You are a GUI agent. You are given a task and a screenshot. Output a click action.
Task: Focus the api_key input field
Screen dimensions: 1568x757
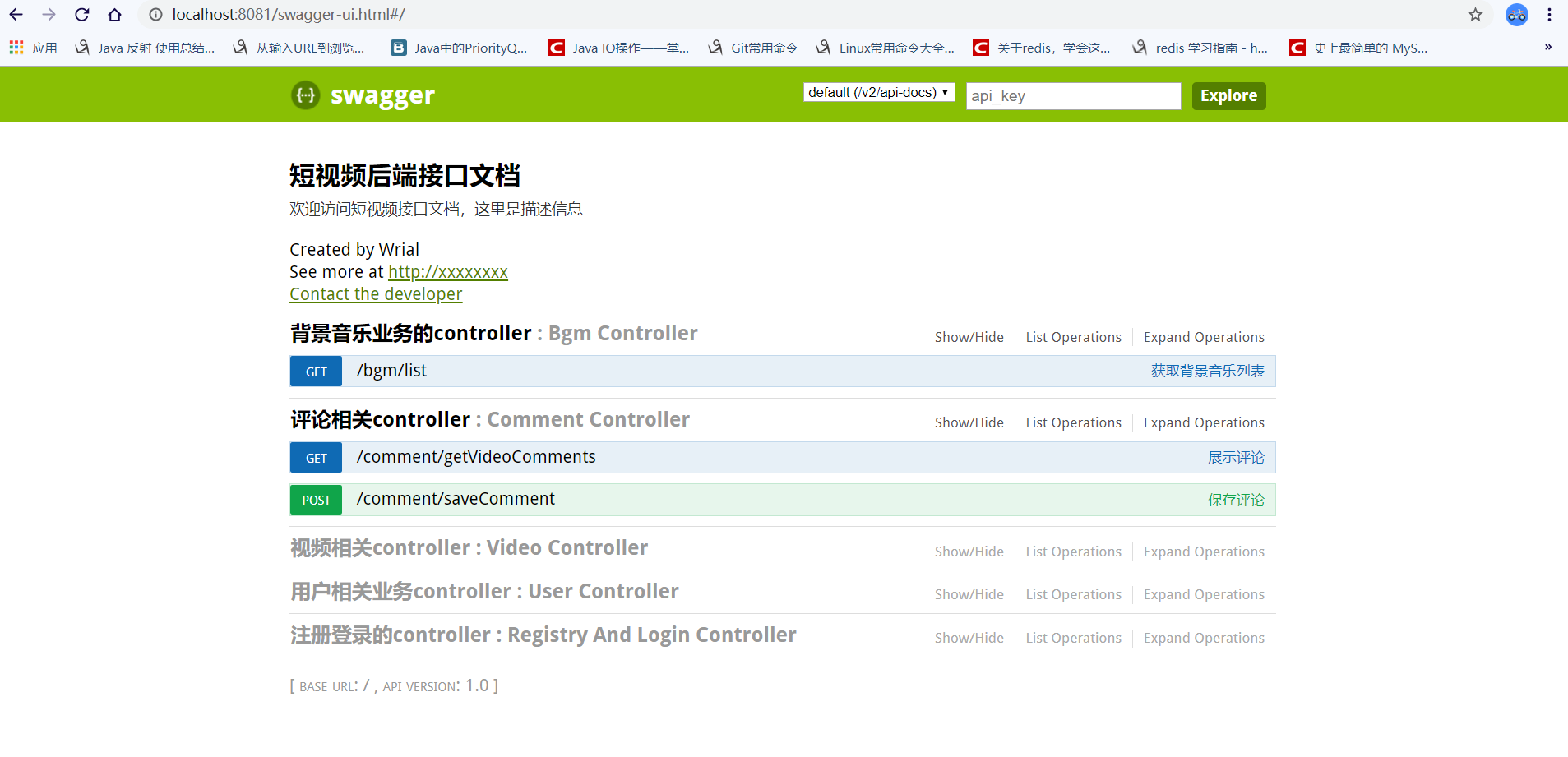tap(1074, 96)
